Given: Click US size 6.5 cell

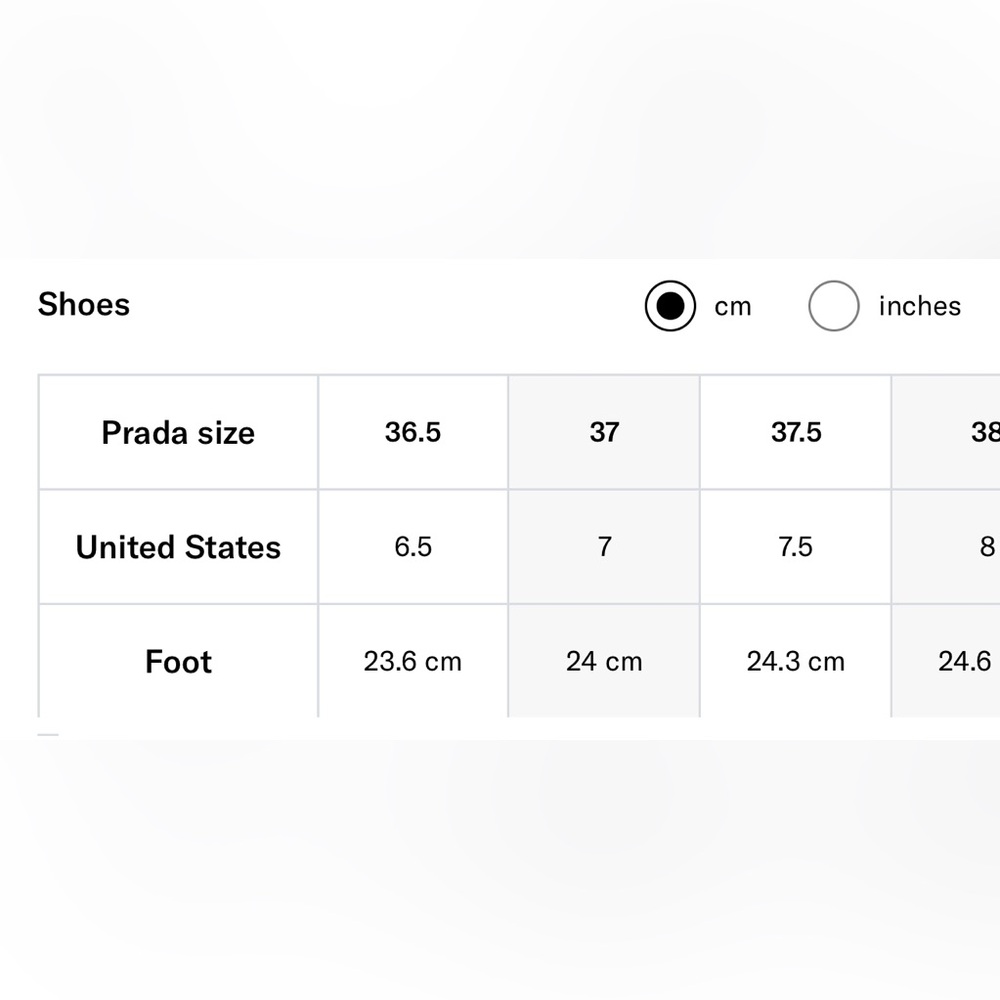Looking at the screenshot, I should coord(413,547).
